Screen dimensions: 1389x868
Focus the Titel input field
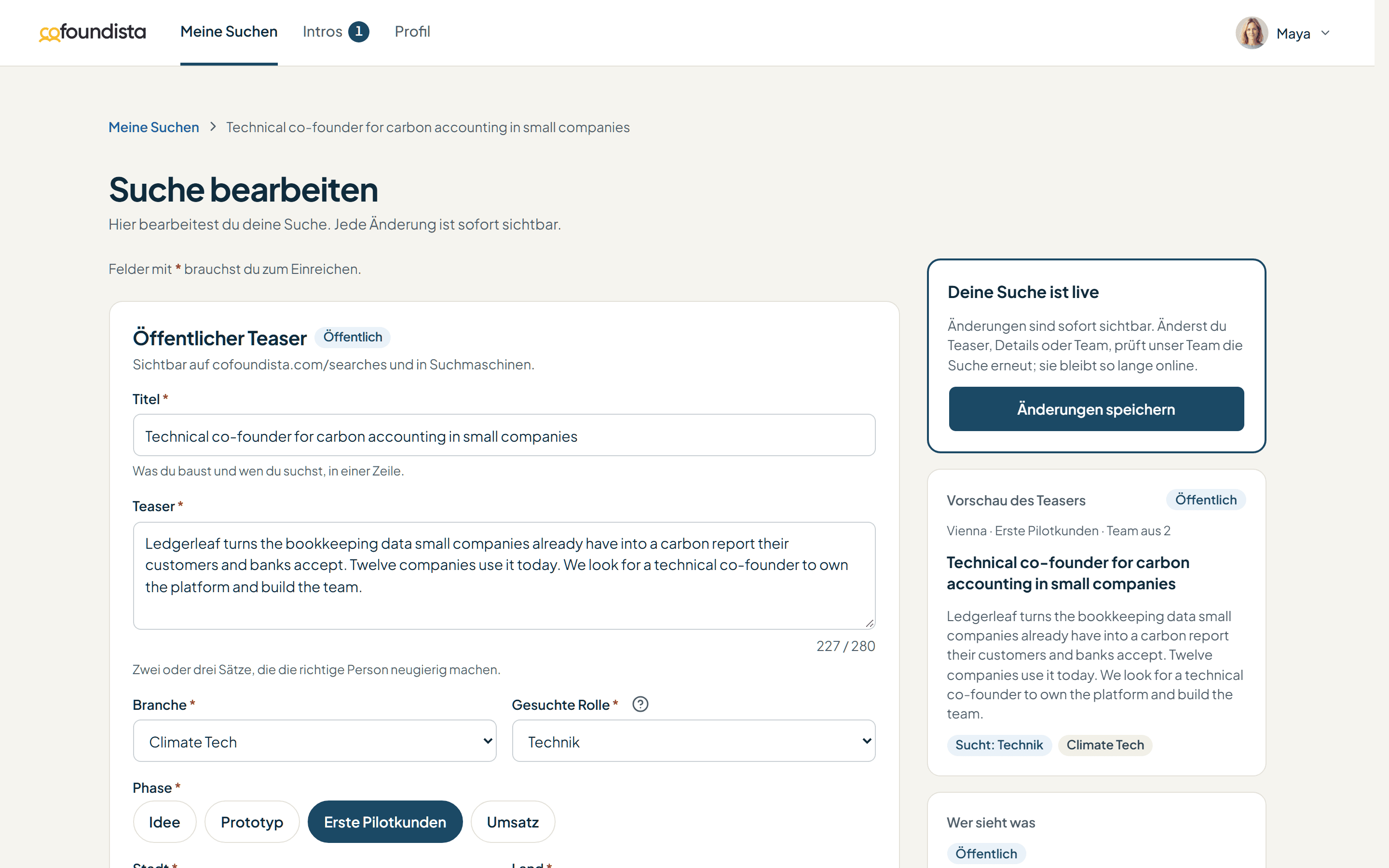504,435
